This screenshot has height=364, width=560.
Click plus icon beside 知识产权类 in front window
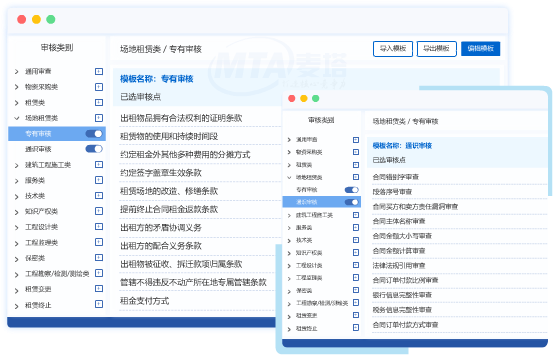pyautogui.click(x=356, y=253)
